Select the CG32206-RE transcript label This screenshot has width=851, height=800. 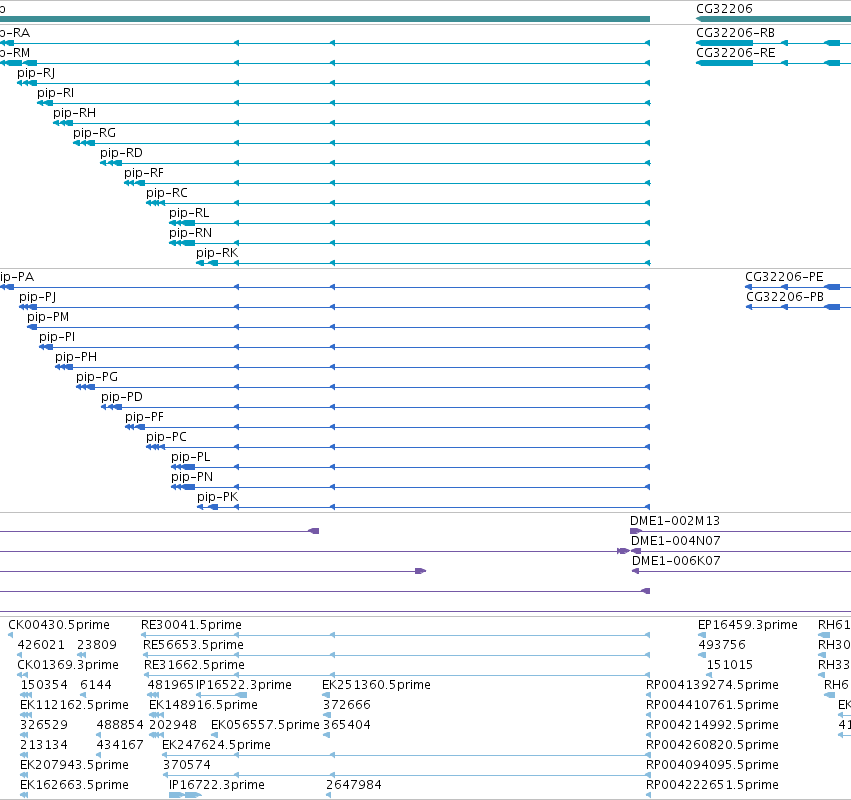click(735, 53)
